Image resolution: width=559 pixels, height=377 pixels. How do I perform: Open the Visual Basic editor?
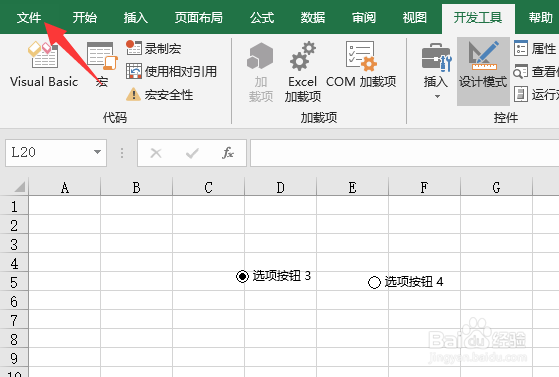[44, 64]
